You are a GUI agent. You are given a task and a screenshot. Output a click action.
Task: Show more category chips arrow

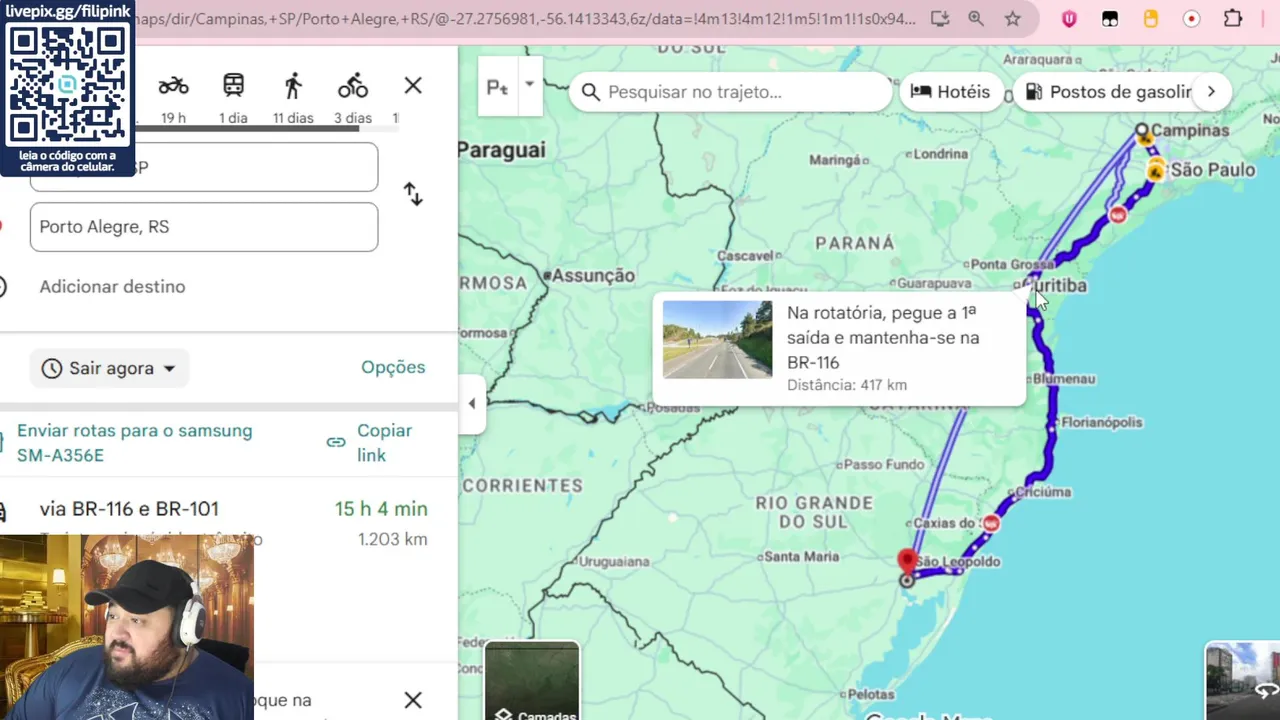[1211, 92]
